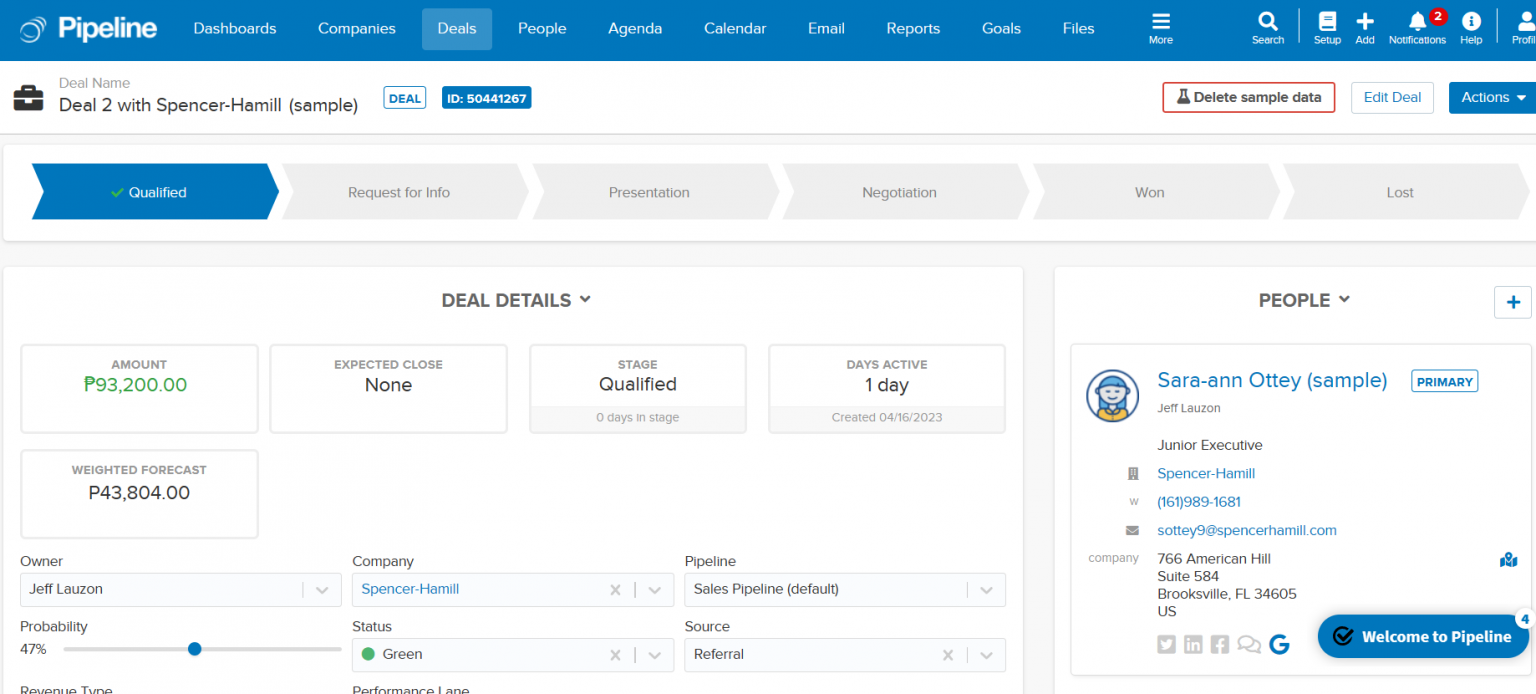1536x694 pixels.
Task: Open the Pipeline dropdown showing Sales Pipeline
Action: pyautogui.click(x=986, y=589)
